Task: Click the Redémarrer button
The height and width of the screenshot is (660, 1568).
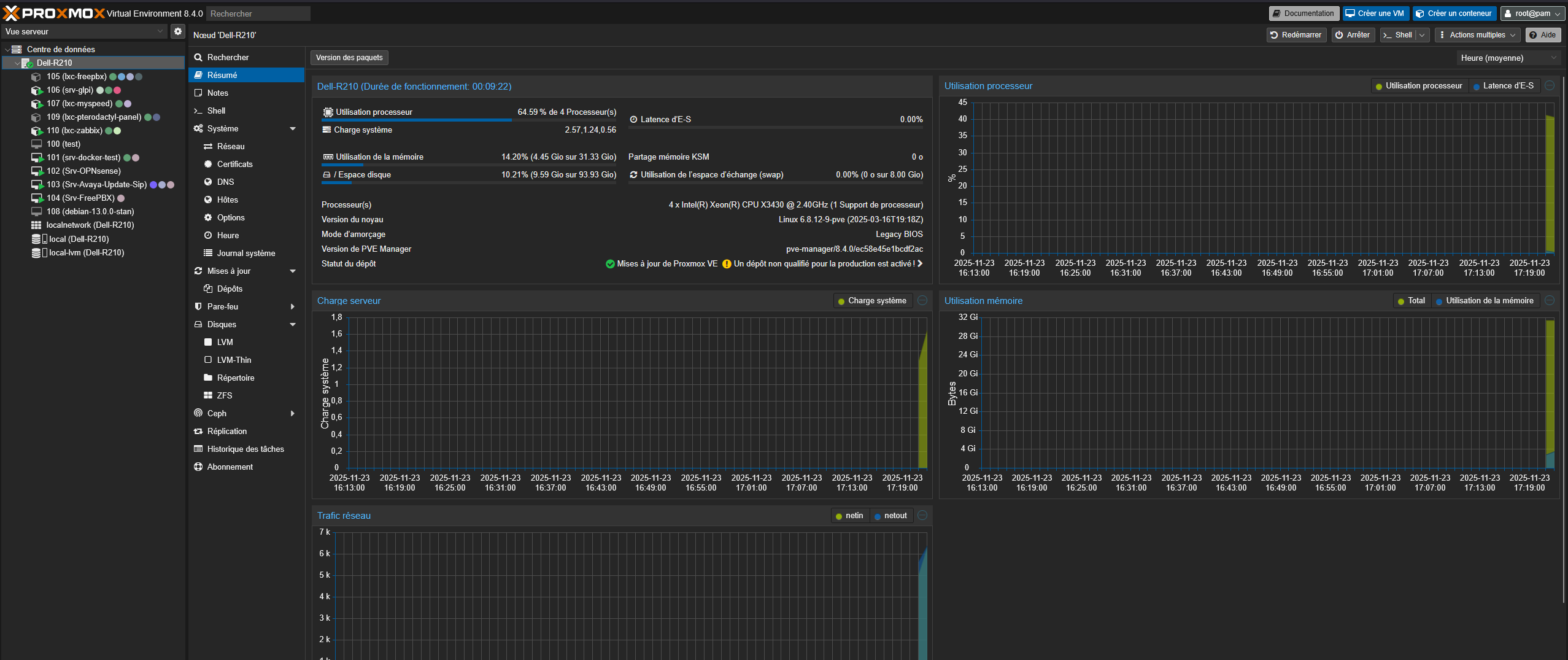Action: (1296, 35)
